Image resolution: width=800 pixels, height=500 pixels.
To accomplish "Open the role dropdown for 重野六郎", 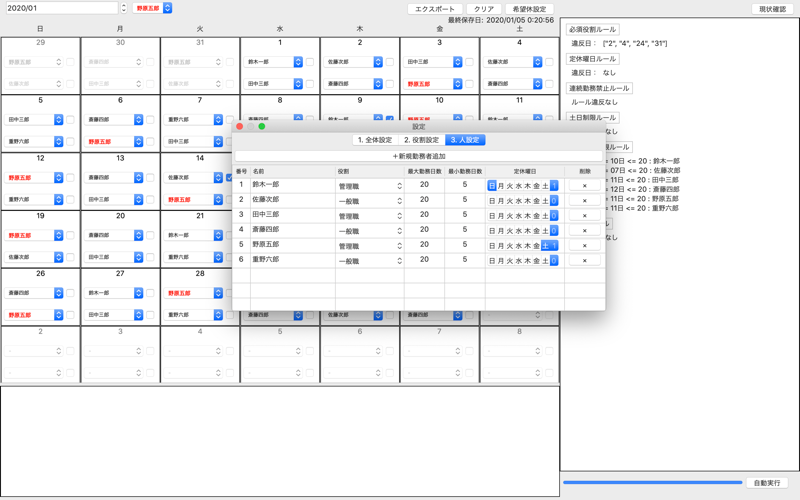I will pos(370,261).
